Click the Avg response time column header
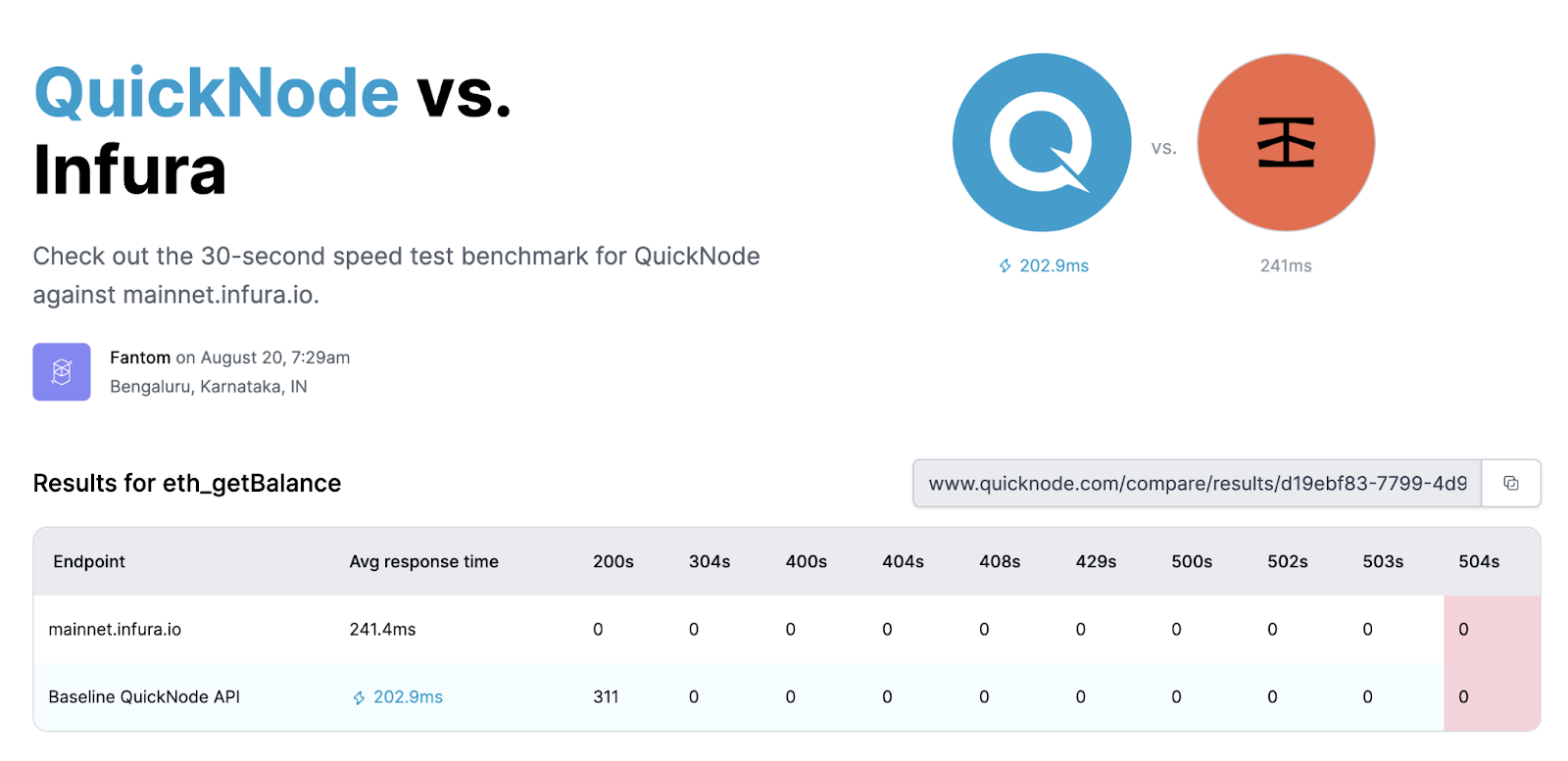This screenshot has height=761, width=1568. pos(423,561)
